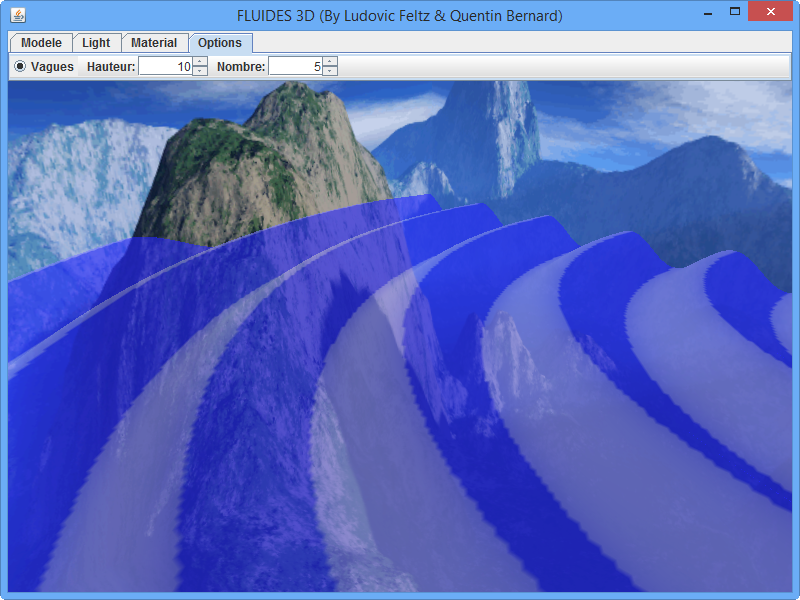Select the Options tab

220,43
